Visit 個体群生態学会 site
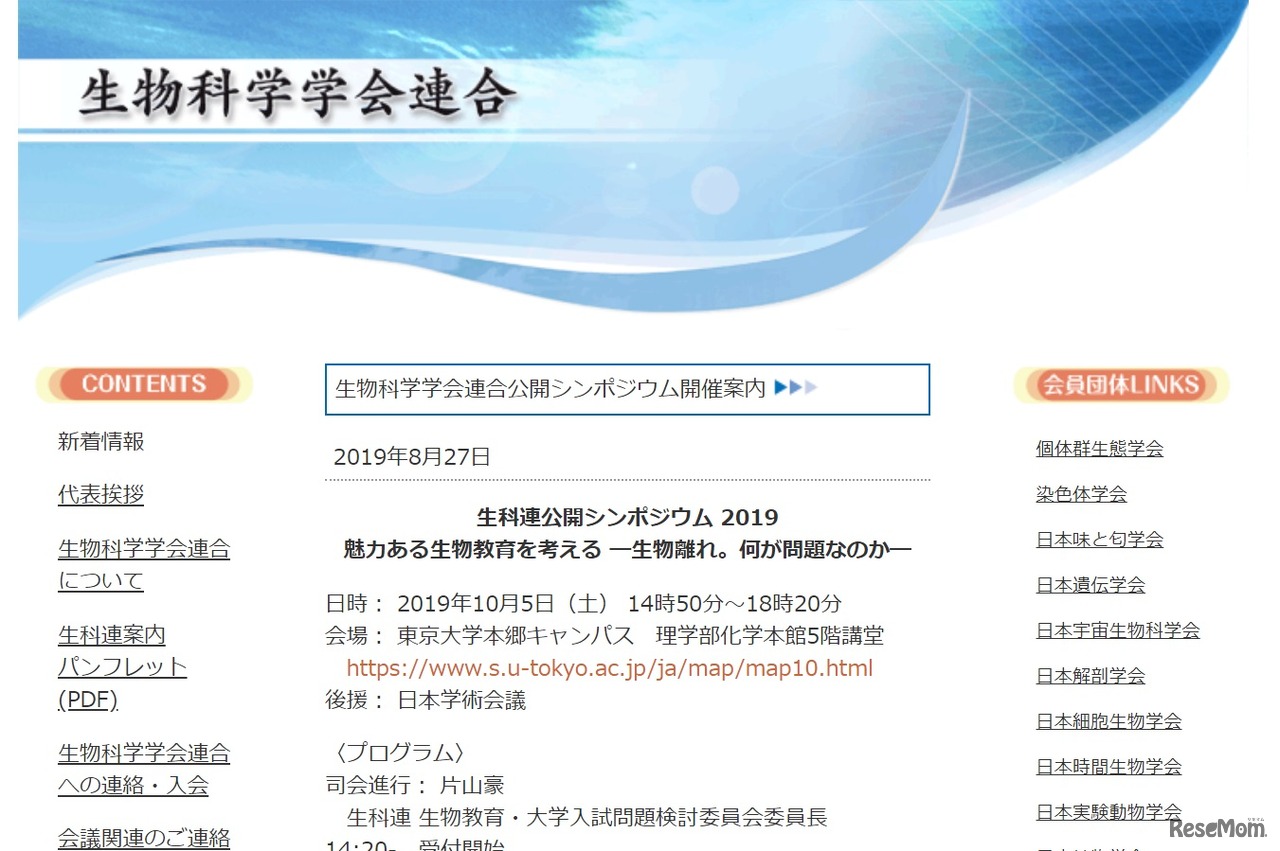1280x851 pixels. (1099, 448)
